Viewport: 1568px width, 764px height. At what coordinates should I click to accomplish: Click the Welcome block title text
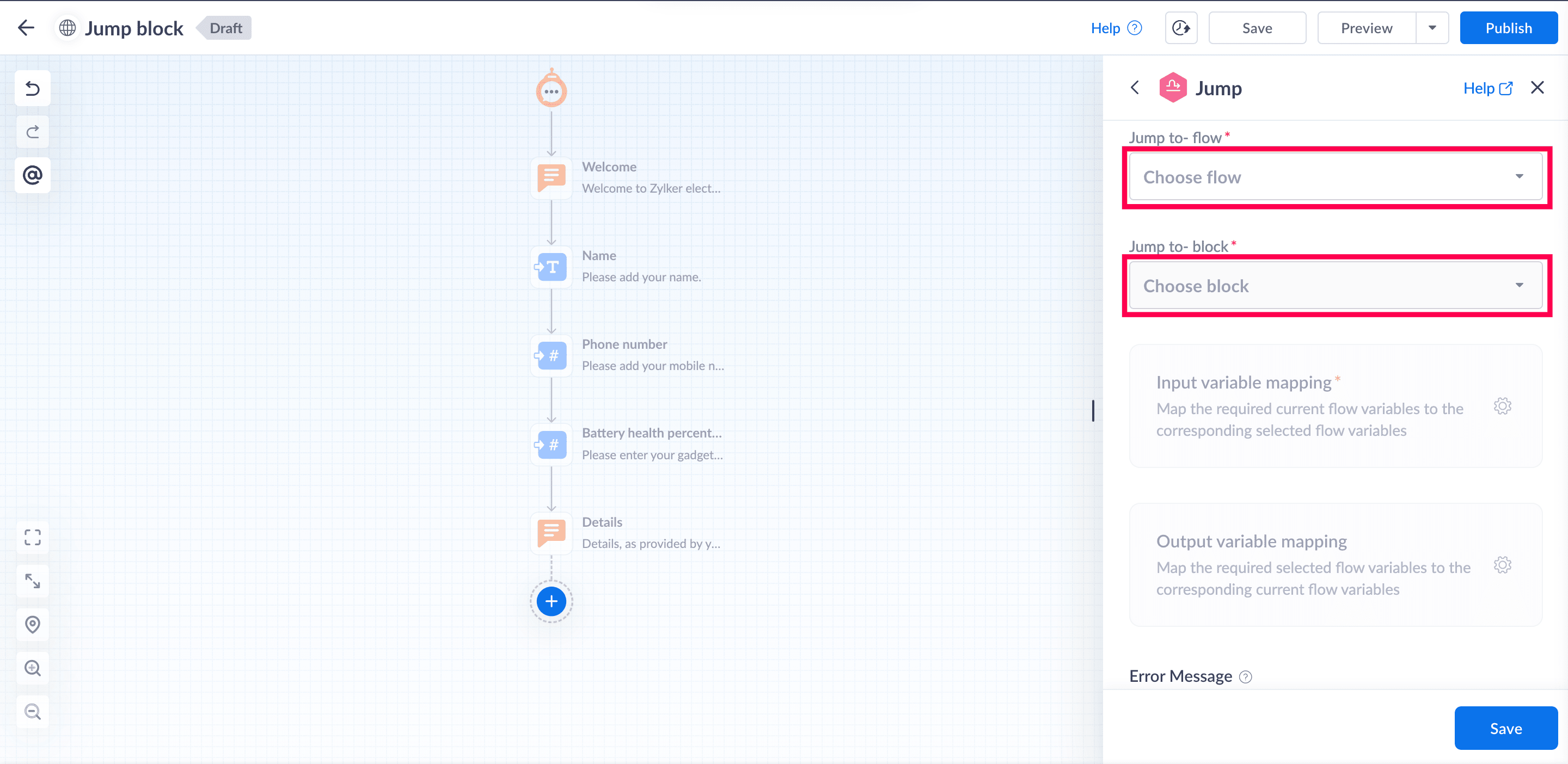point(609,167)
